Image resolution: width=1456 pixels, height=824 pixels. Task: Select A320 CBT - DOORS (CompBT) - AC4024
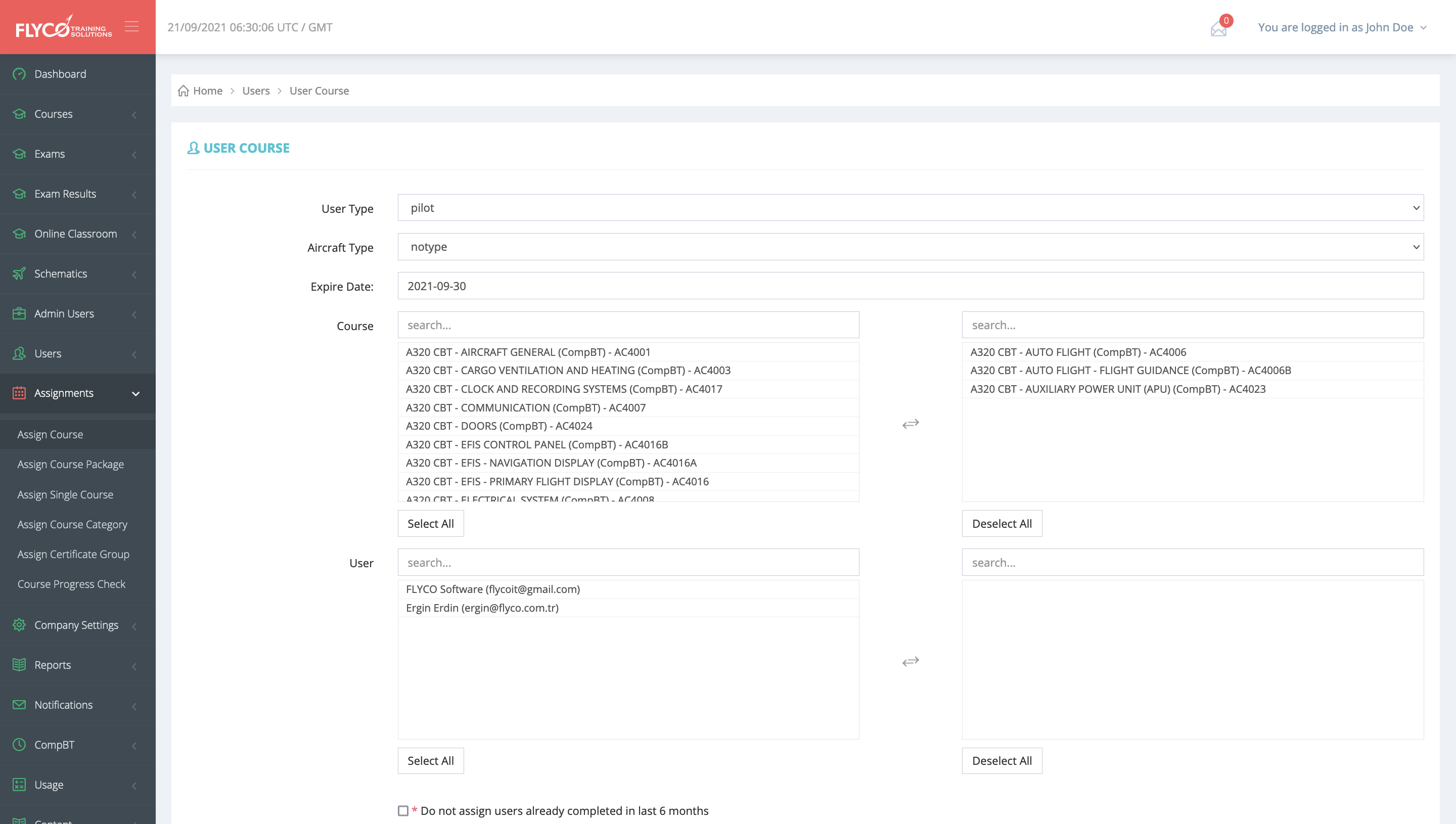point(628,426)
